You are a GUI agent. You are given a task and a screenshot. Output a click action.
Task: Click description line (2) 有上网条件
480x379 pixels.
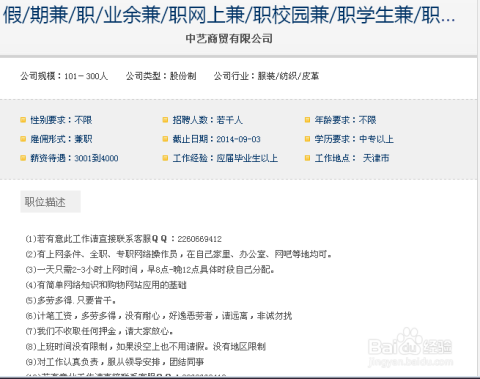(x=179, y=254)
